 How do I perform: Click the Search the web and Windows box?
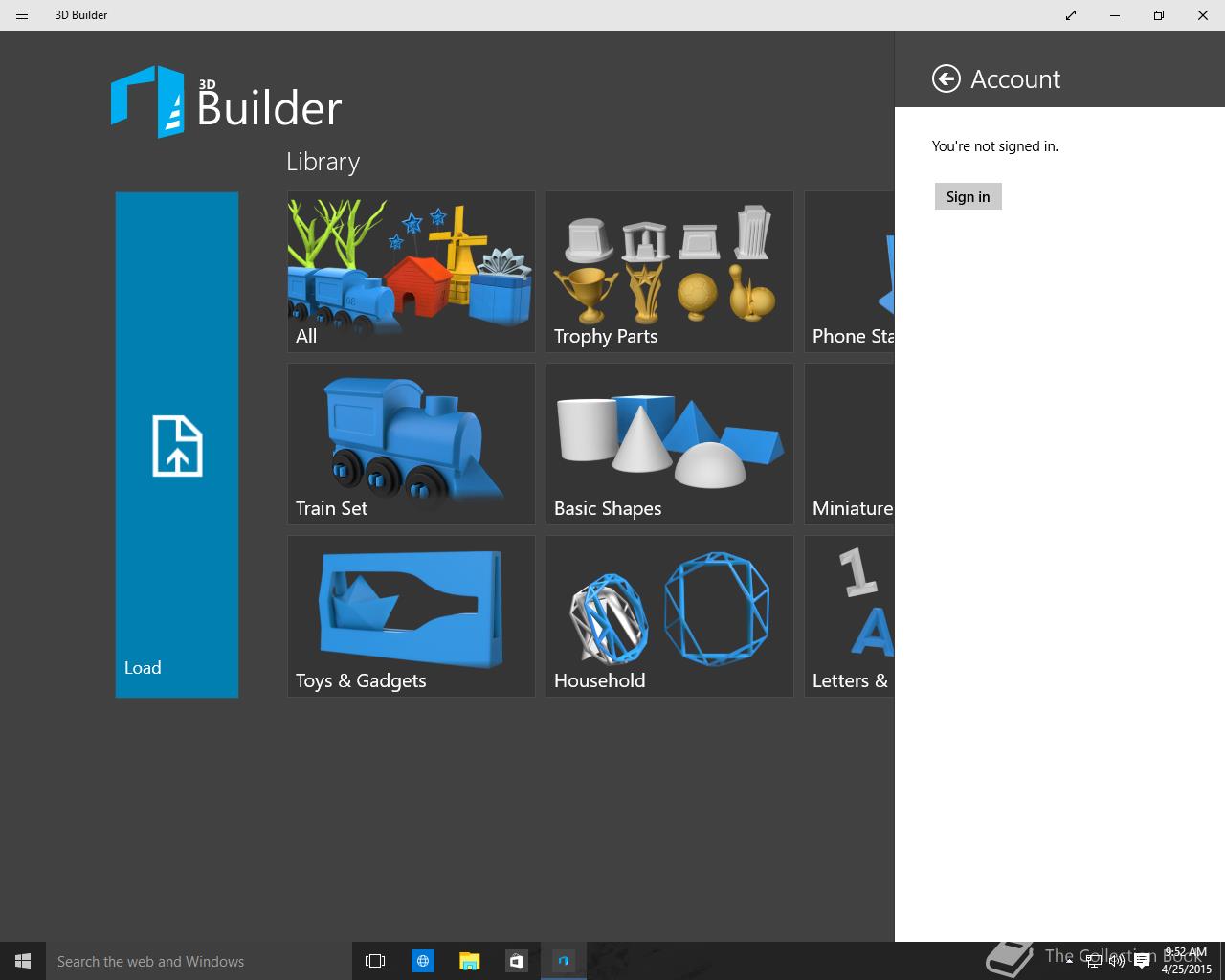pyautogui.click(x=199, y=961)
